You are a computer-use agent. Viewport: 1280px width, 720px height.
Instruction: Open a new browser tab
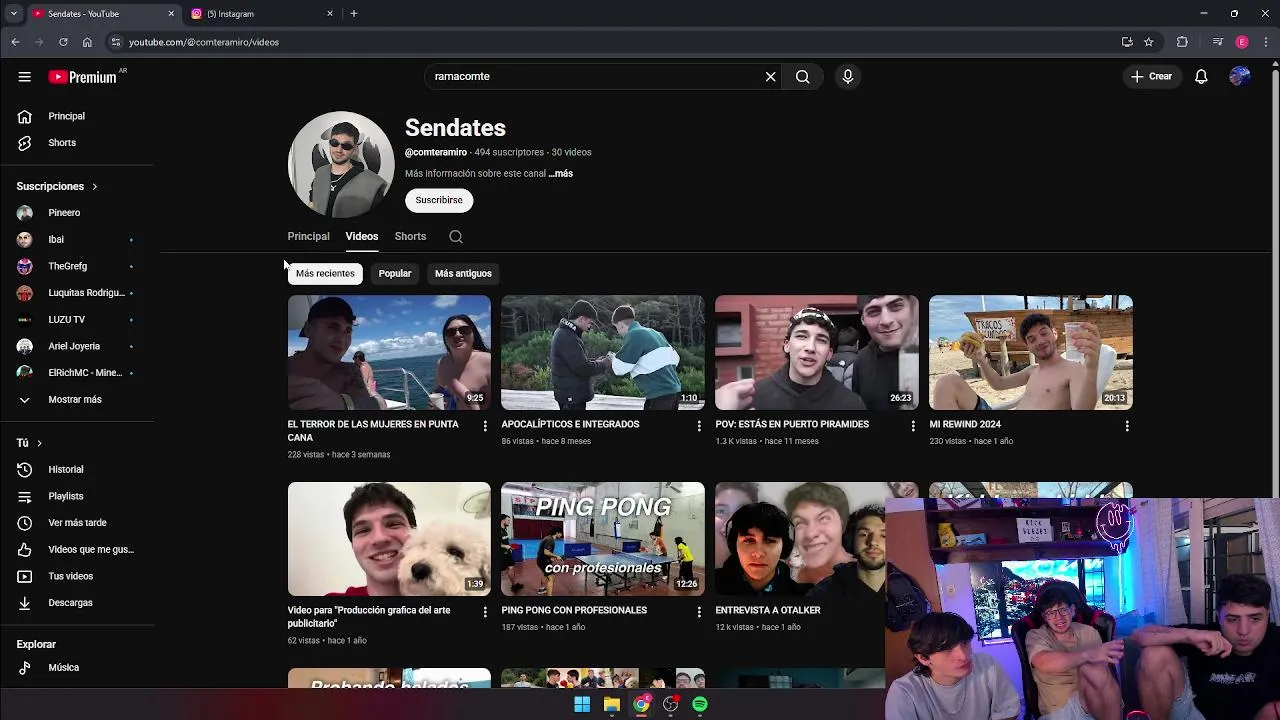354,14
